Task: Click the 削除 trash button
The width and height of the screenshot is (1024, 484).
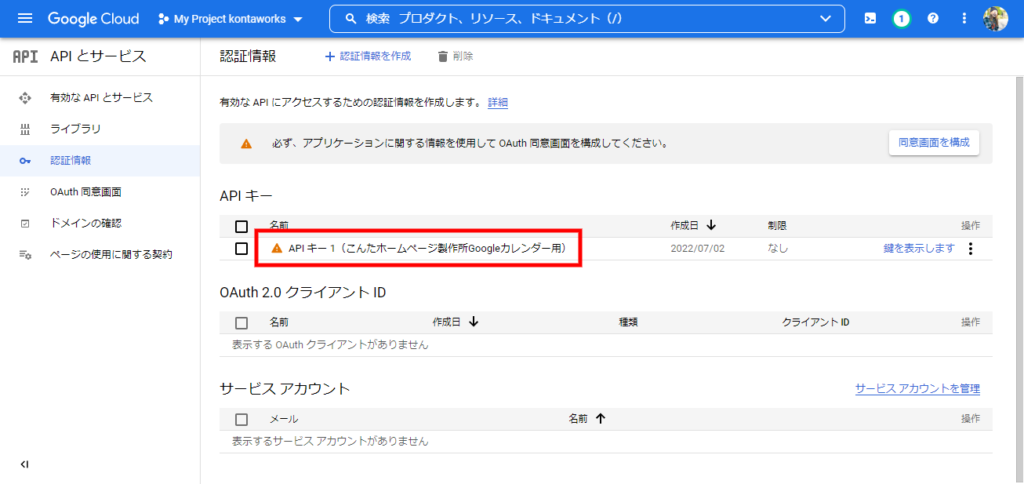Action: coord(455,56)
